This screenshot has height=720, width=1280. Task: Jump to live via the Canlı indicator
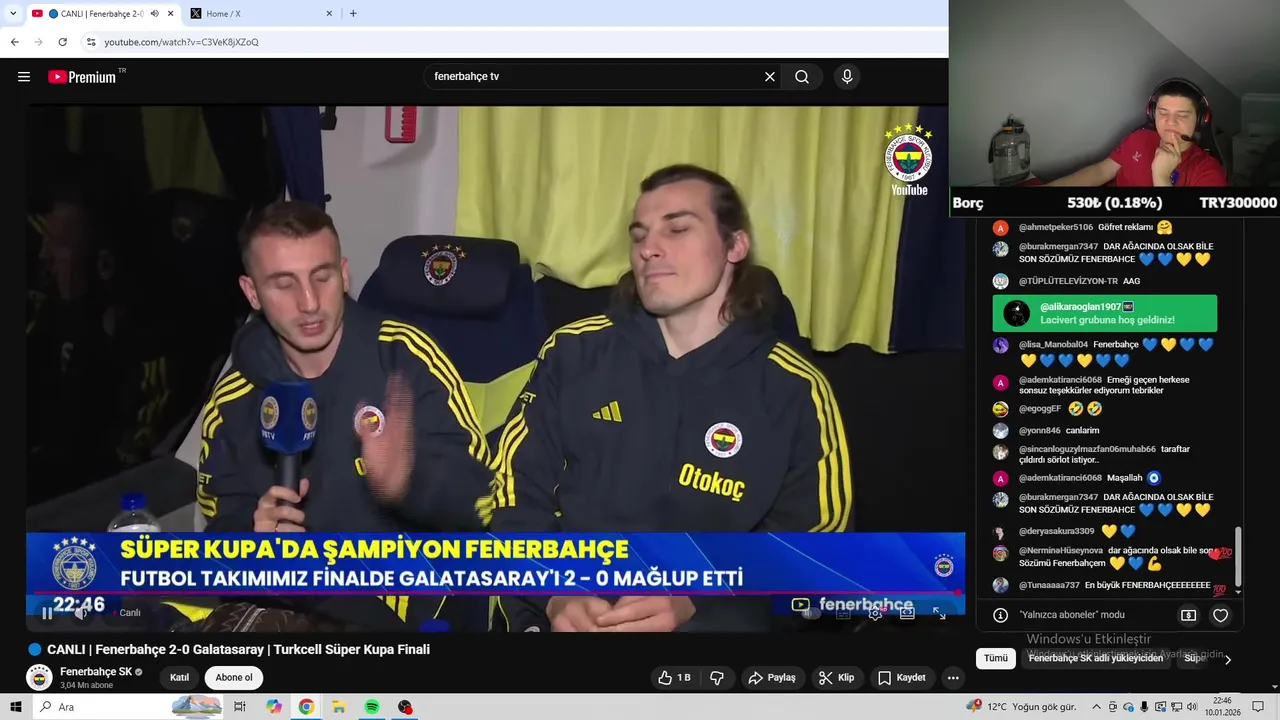(127, 613)
